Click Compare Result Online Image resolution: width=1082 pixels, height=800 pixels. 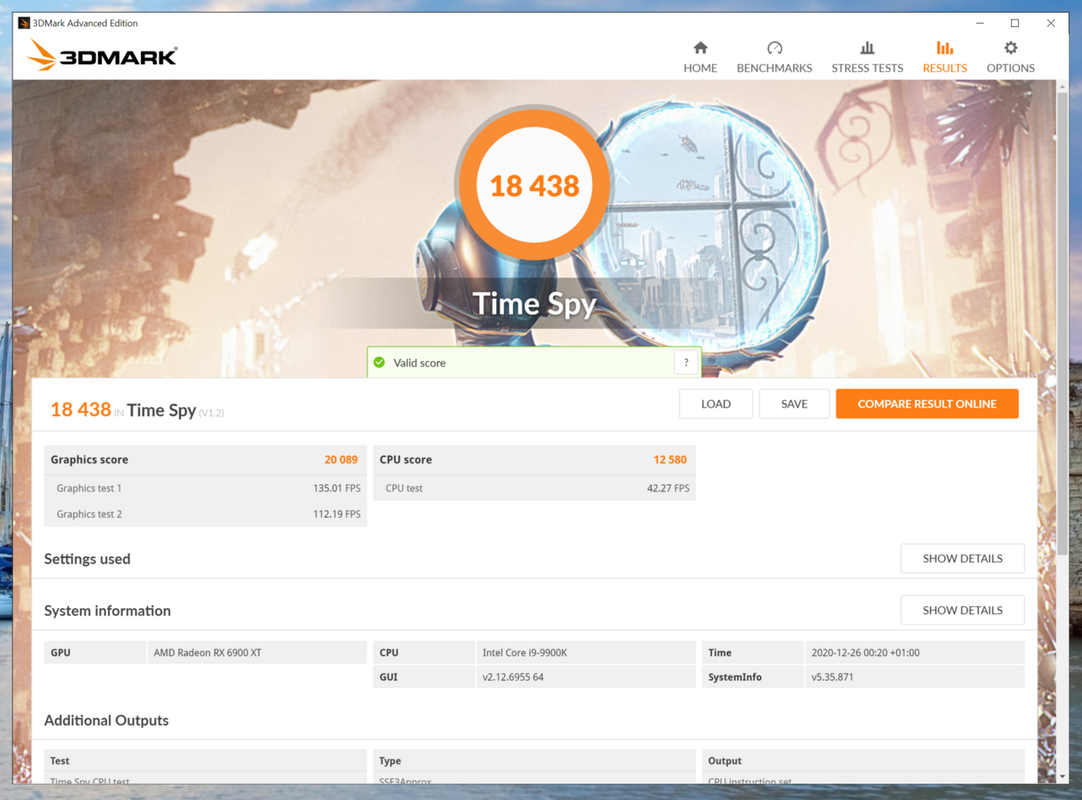(927, 404)
